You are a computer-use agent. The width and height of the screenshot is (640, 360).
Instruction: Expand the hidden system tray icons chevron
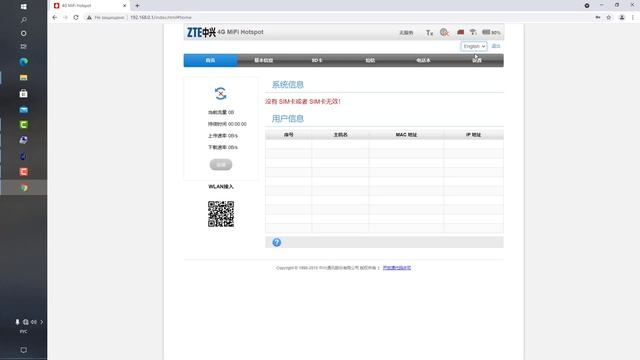pyautogui.click(x=42, y=322)
